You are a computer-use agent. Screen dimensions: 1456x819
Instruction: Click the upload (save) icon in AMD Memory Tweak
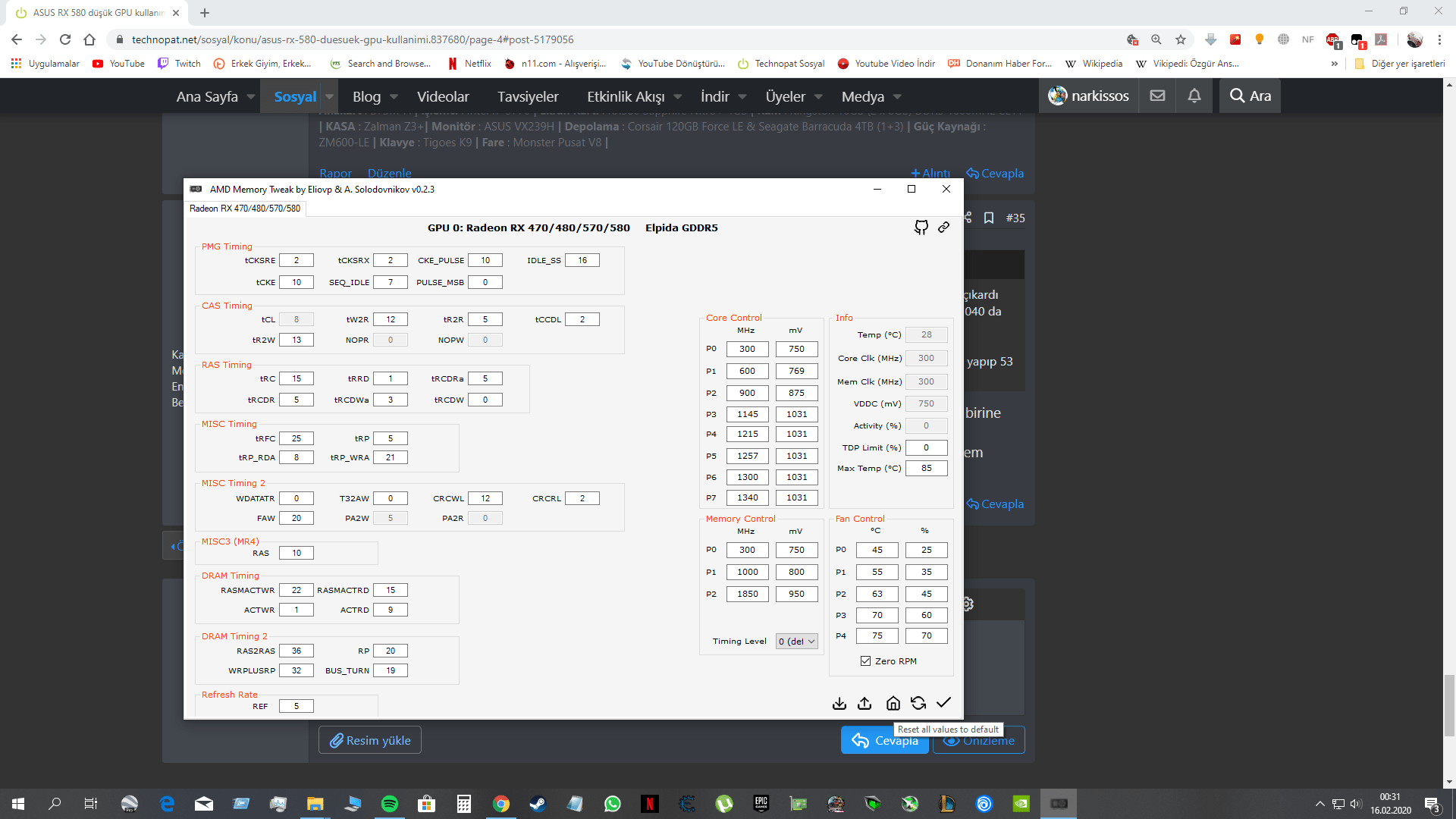pos(864,703)
